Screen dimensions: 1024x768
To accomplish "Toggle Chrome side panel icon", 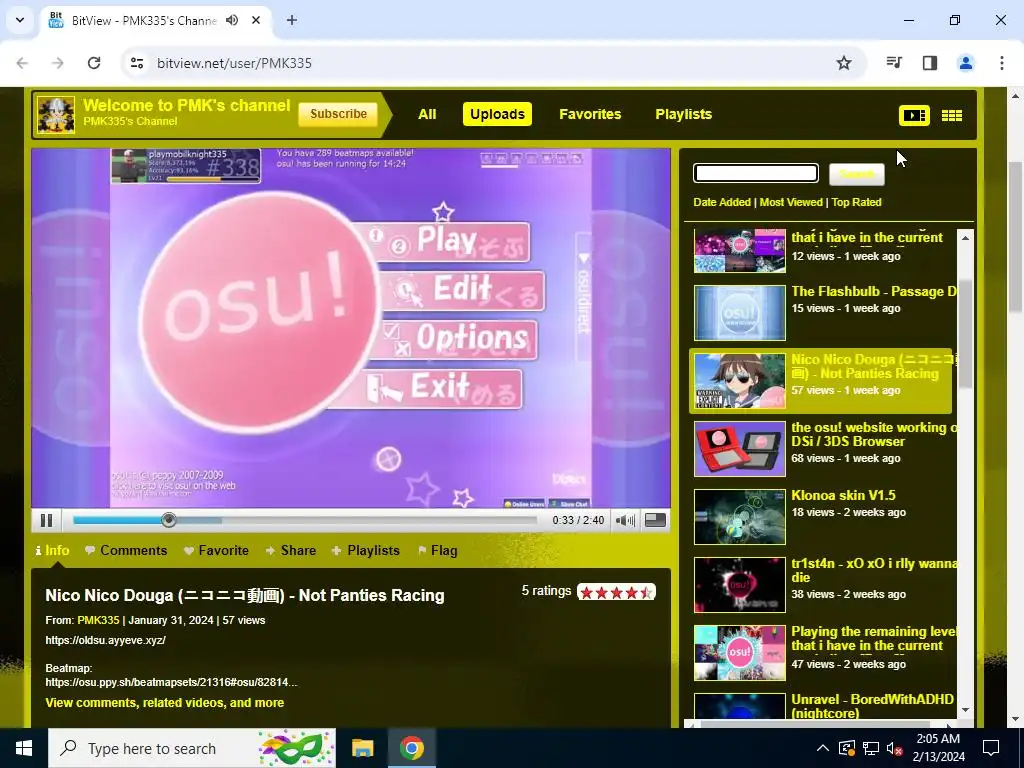I will tap(930, 63).
